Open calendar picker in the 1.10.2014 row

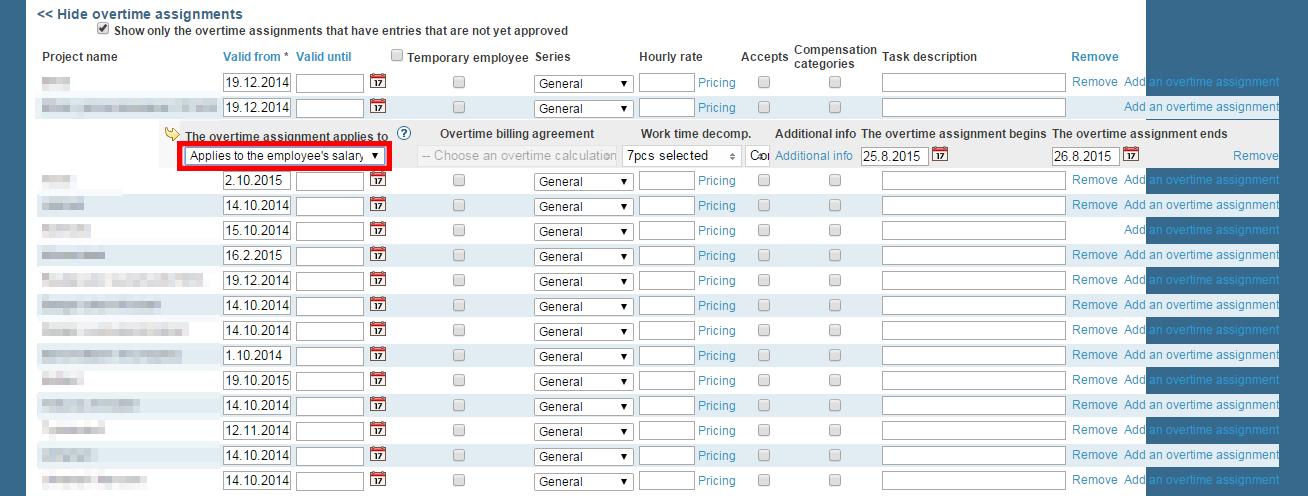[378, 355]
